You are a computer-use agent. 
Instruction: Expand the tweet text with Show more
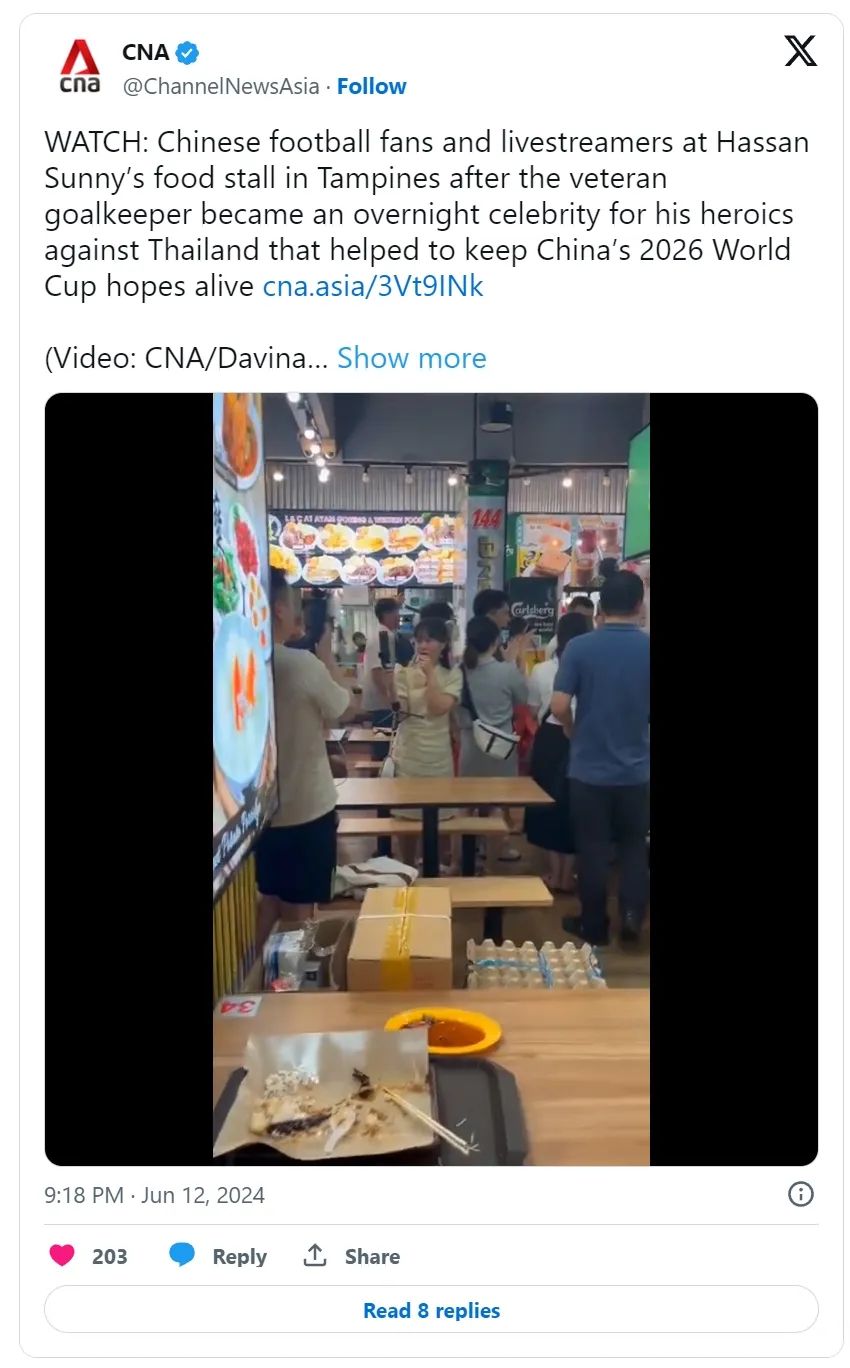click(411, 358)
